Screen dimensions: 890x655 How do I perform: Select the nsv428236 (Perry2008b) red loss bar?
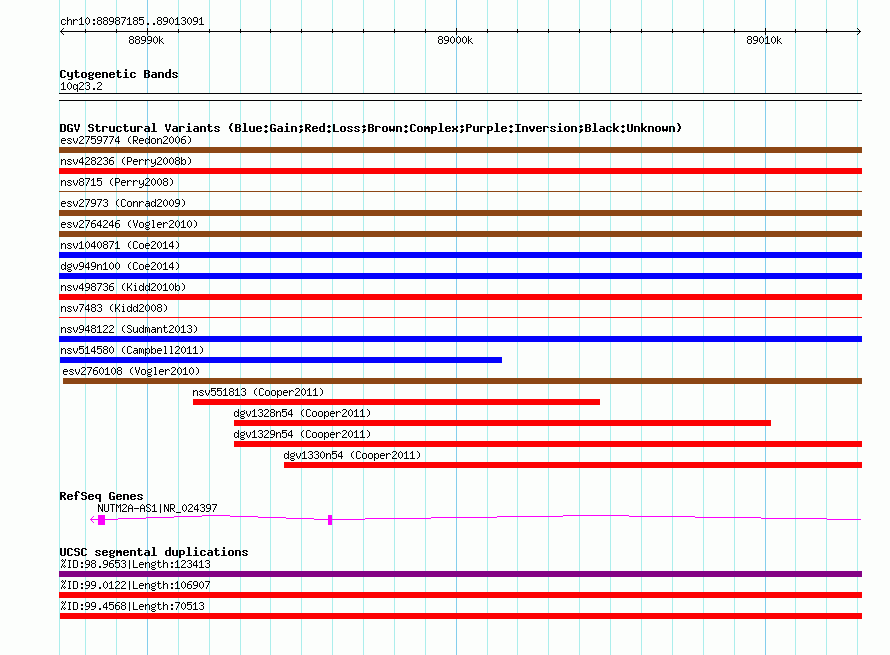tap(460, 171)
